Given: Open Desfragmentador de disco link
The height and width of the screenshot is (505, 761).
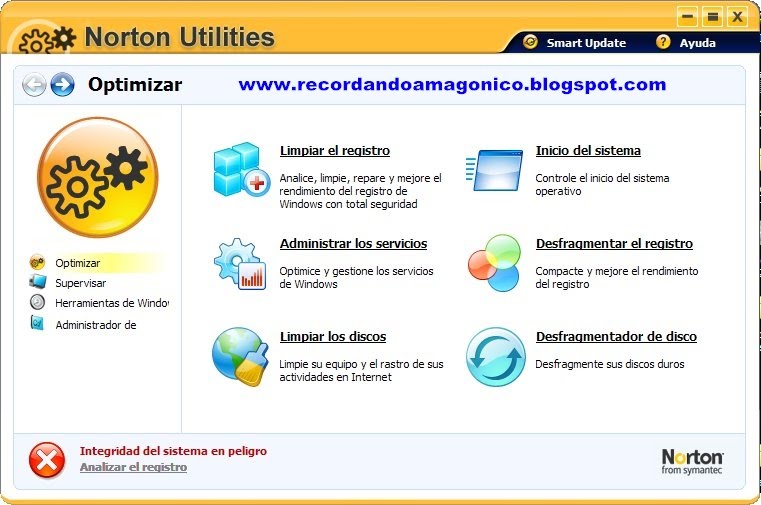Looking at the screenshot, I should (616, 337).
